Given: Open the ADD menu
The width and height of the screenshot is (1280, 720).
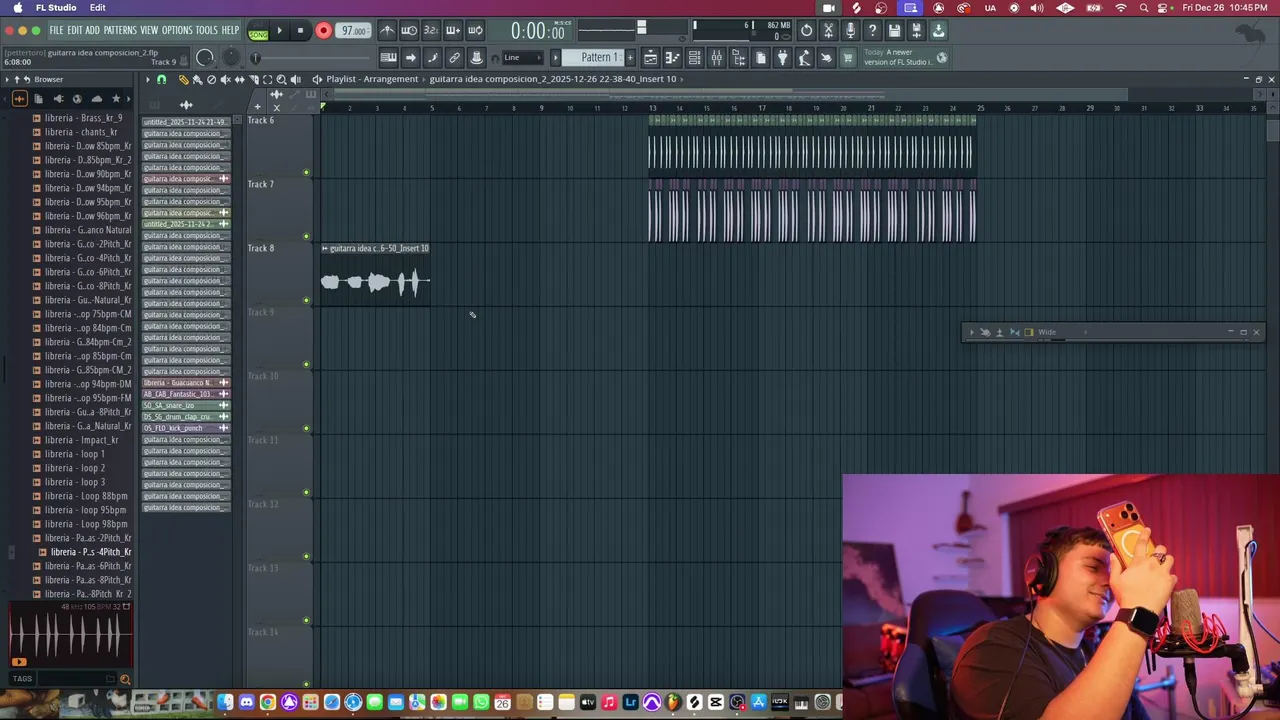Looking at the screenshot, I should coord(92,31).
